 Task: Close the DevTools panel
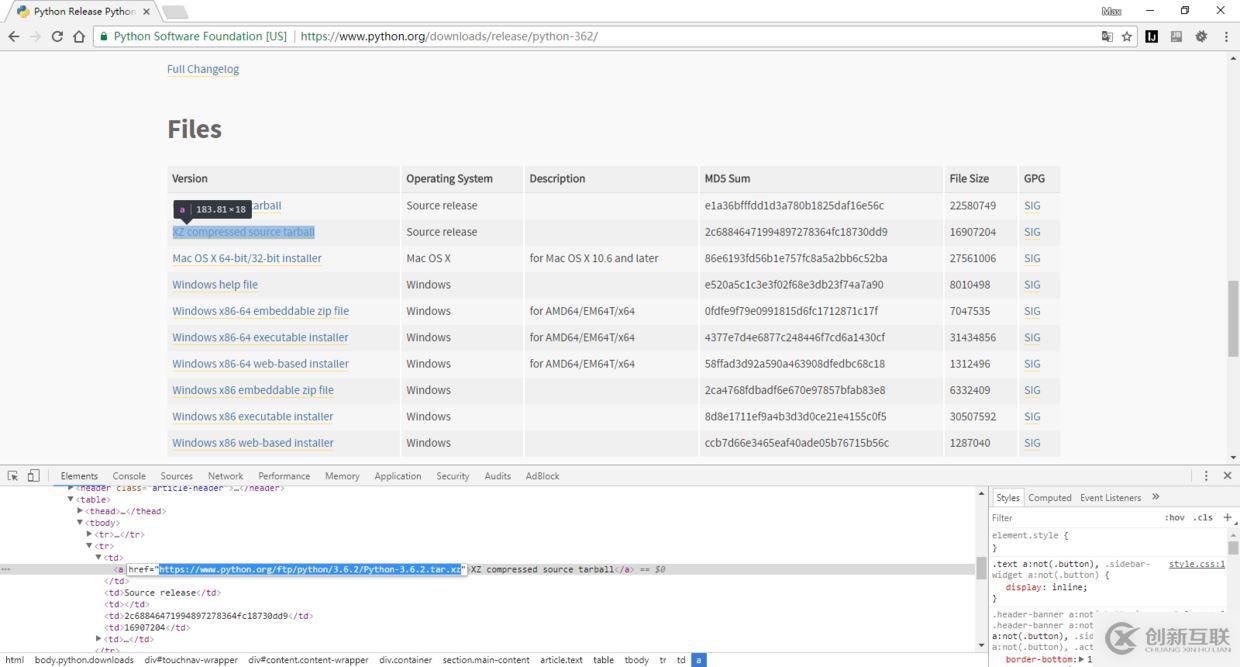pos(1227,476)
